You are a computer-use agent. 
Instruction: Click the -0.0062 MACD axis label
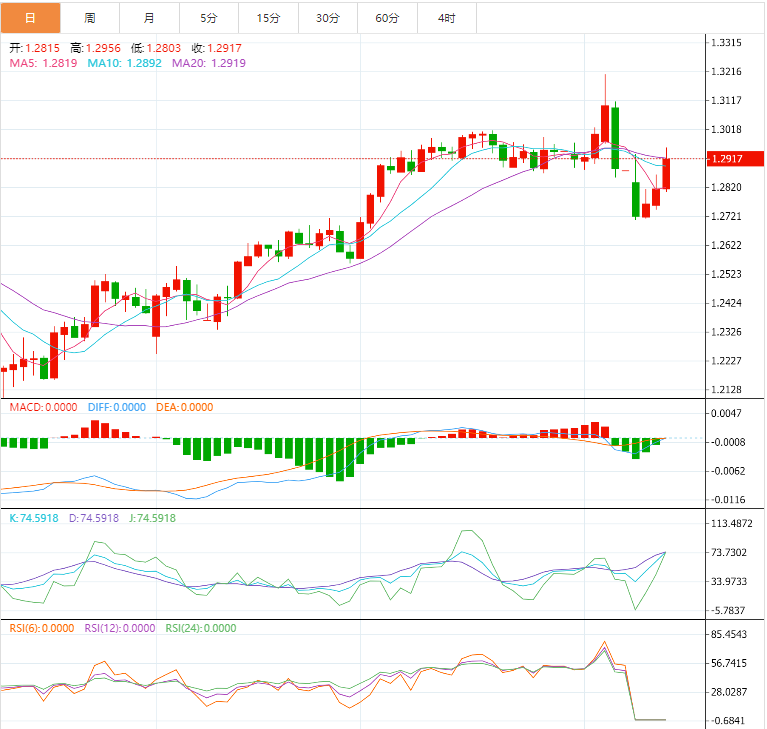(x=727, y=471)
